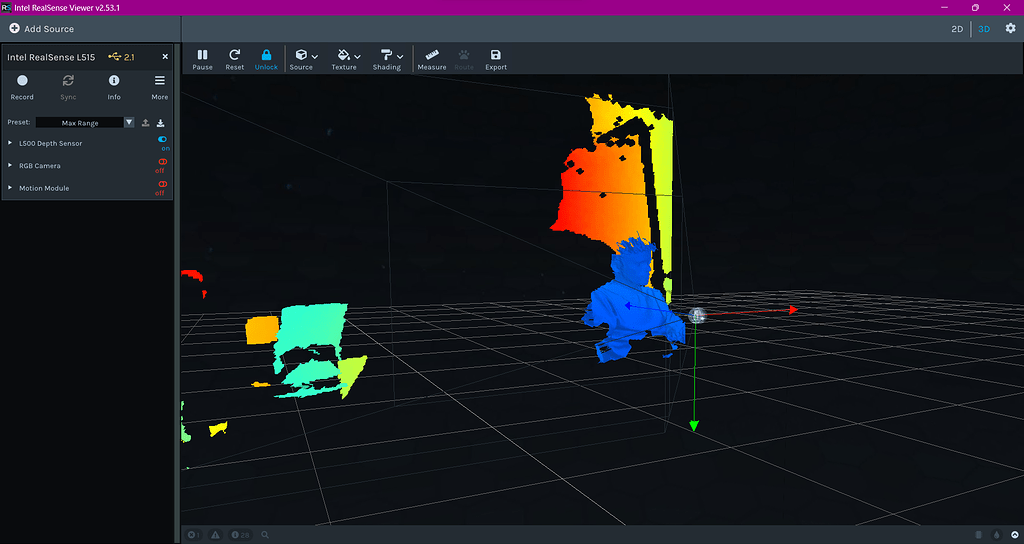
Task: Click Add Source button
Action: point(42,29)
